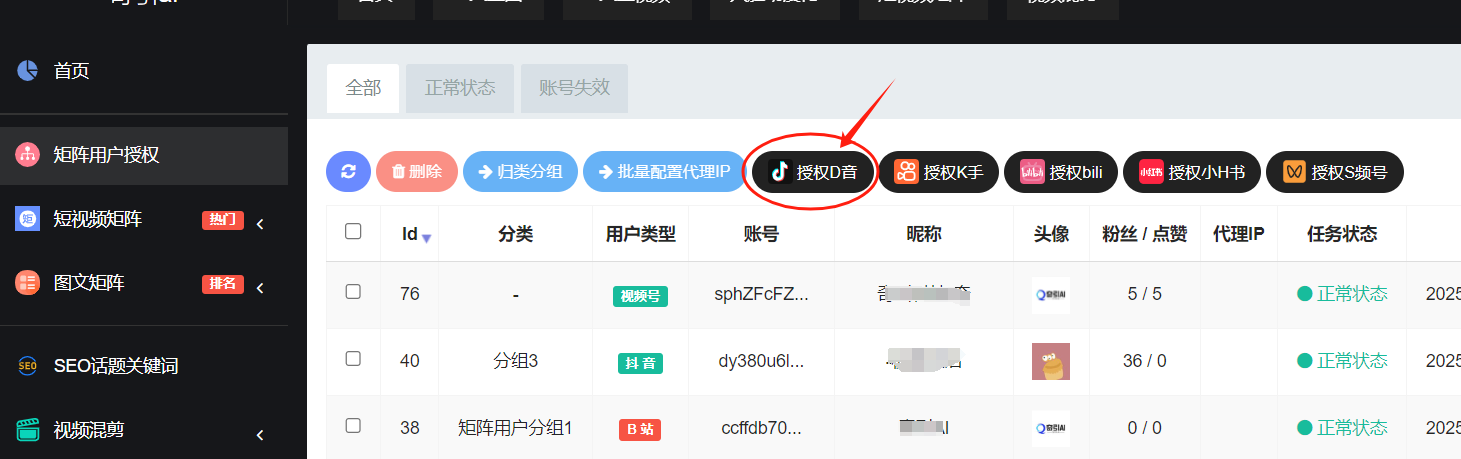This screenshot has height=459, width=1461.
Task: Expand the 短视频矩阵 submenu chevron
Action: pos(260,224)
